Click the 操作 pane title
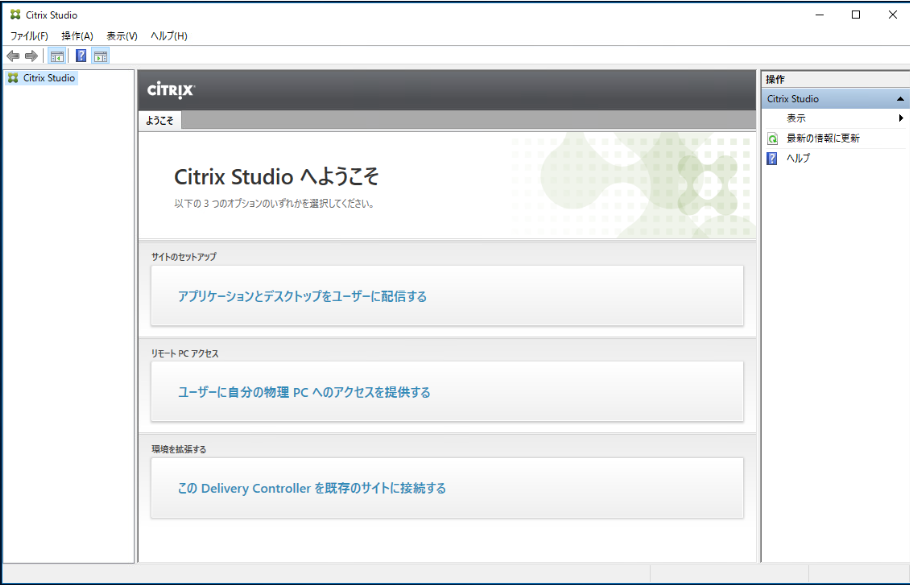The image size is (910, 585). 775,80
